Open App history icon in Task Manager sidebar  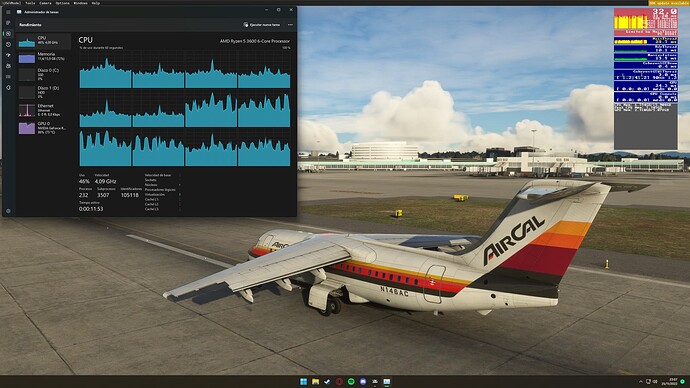[x=8, y=44]
